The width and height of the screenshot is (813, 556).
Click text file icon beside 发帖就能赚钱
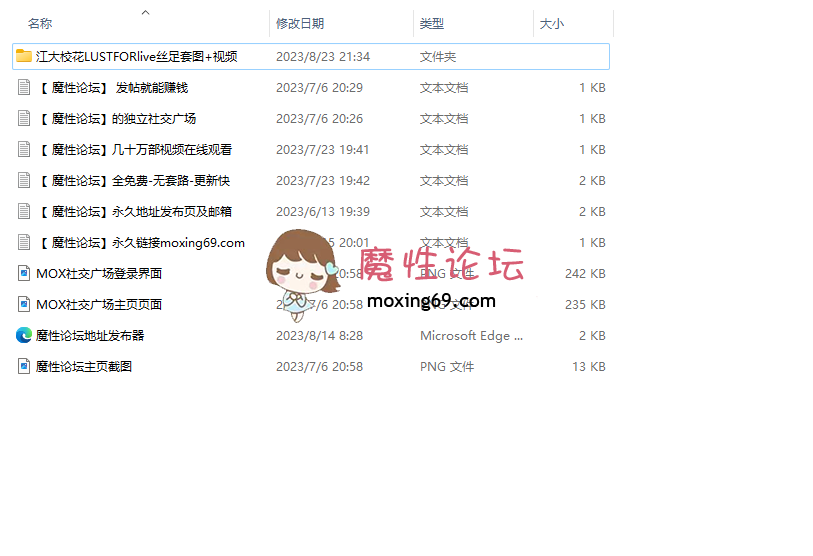tap(24, 87)
